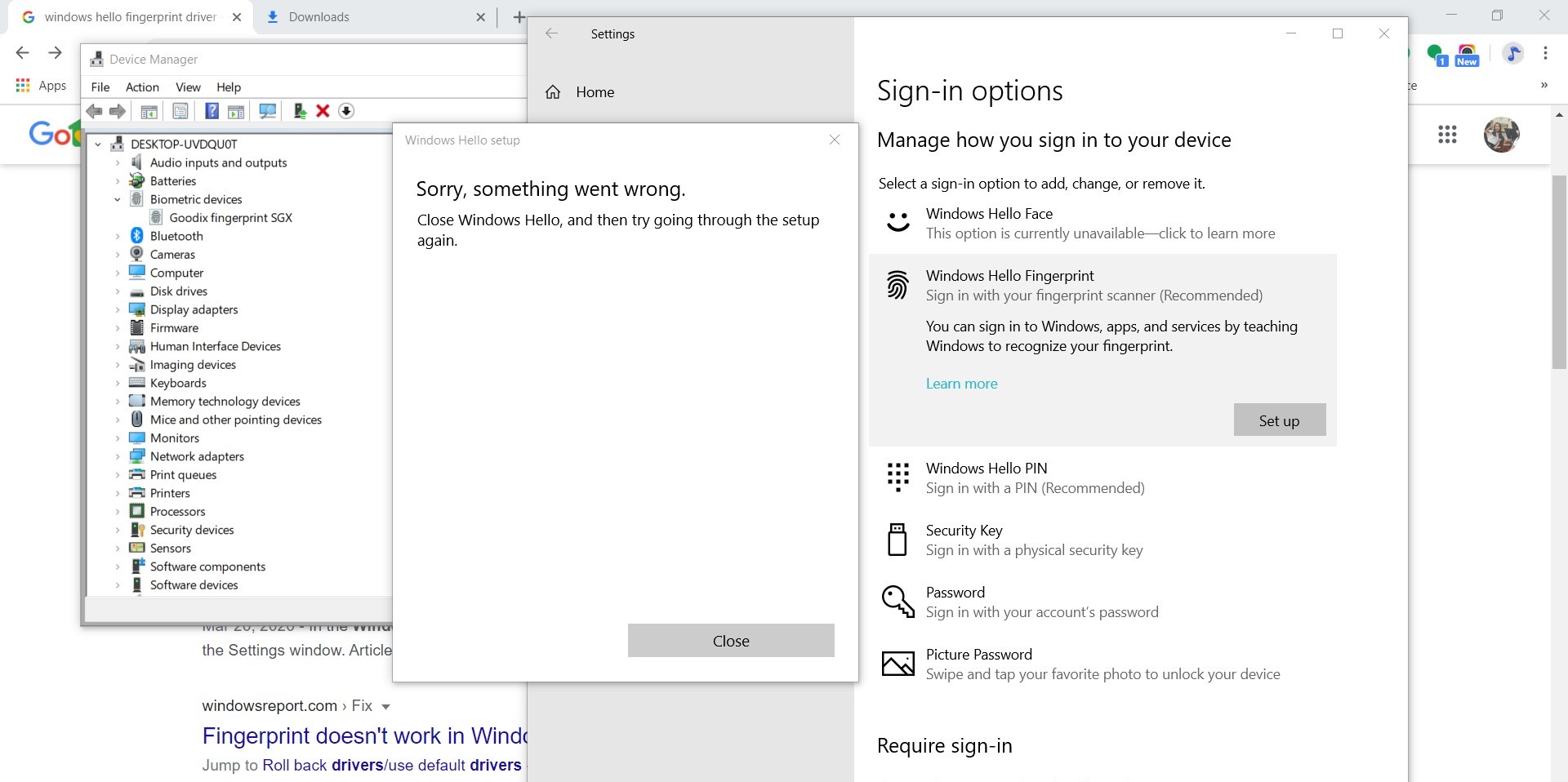Click the music note extension icon in Chrome
Viewport: 1568px width, 782px height.
pos(1512,54)
